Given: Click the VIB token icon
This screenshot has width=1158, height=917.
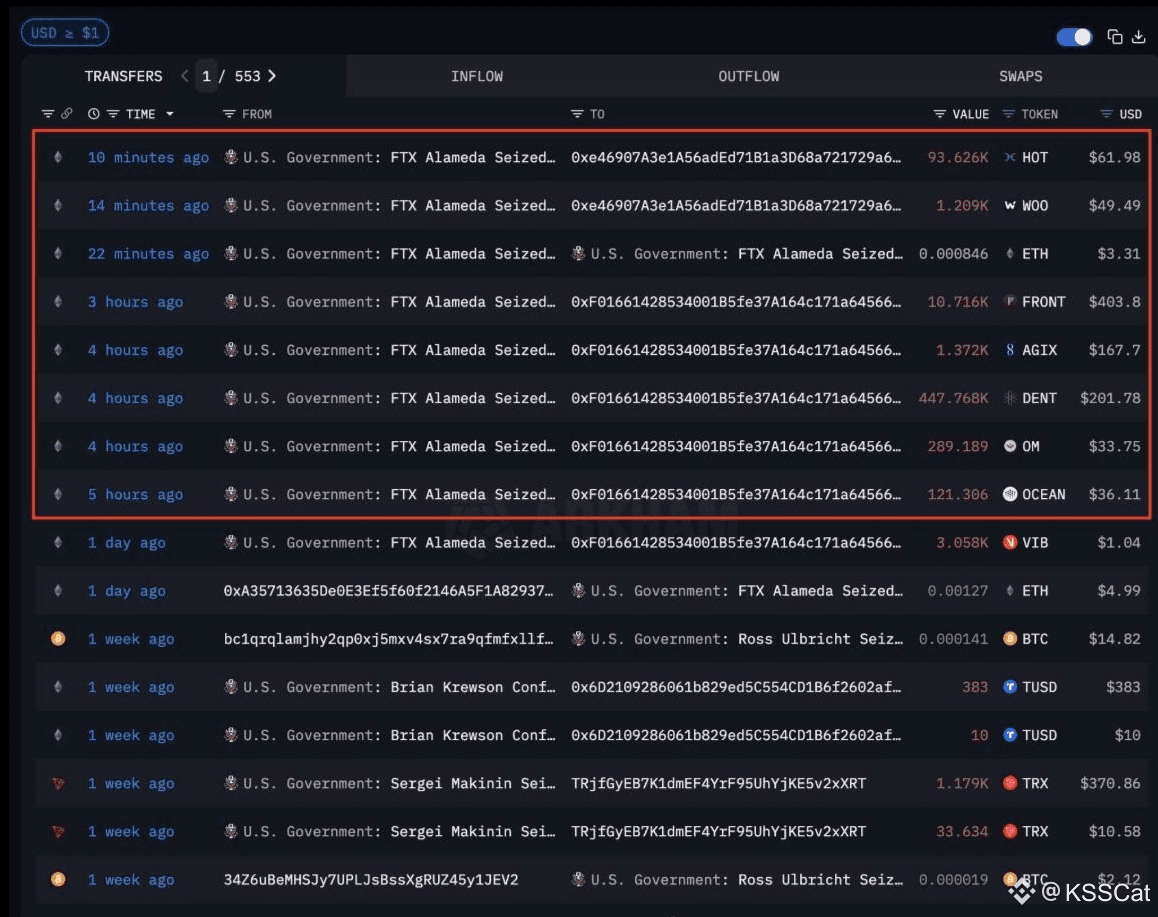Looking at the screenshot, I should tap(1010, 543).
